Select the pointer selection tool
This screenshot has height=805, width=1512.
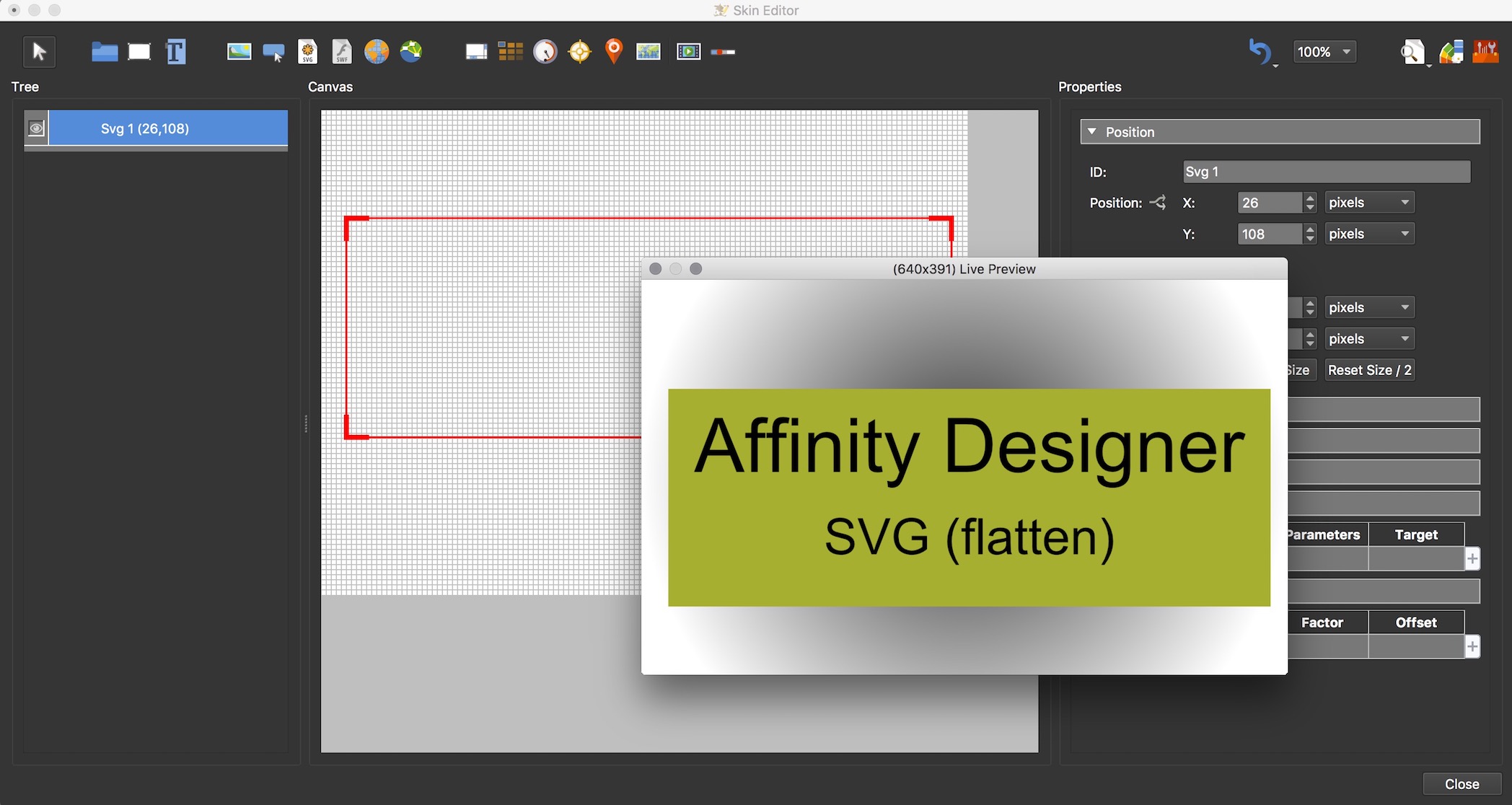(39, 52)
